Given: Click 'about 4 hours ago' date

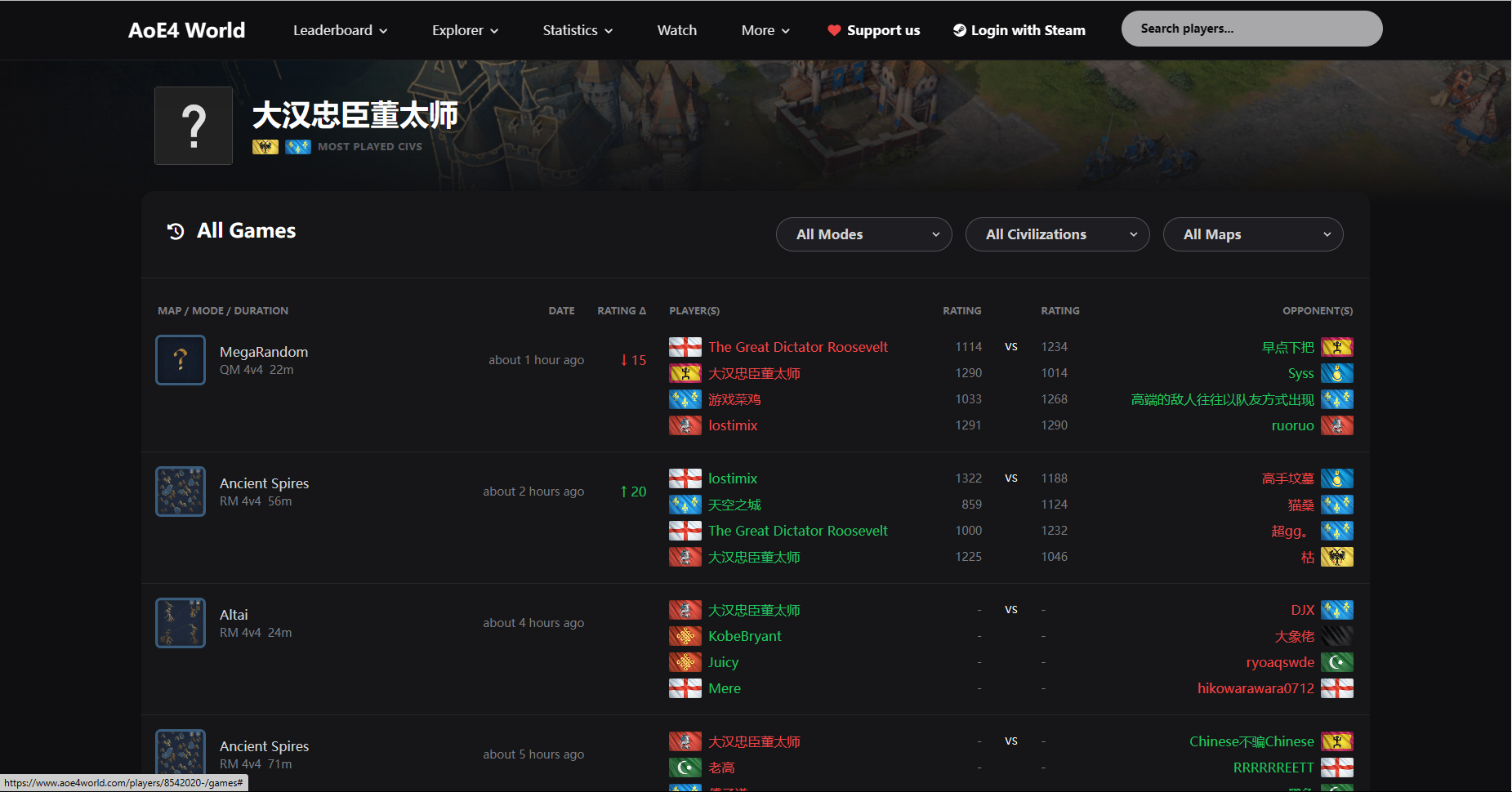Looking at the screenshot, I should click(x=533, y=623).
